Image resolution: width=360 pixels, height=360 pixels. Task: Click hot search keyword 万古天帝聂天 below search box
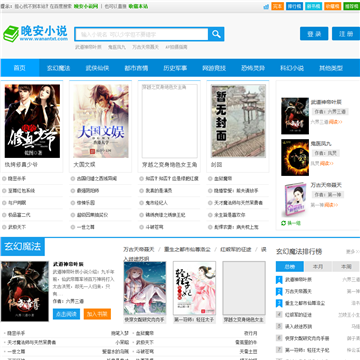[x=145, y=47]
